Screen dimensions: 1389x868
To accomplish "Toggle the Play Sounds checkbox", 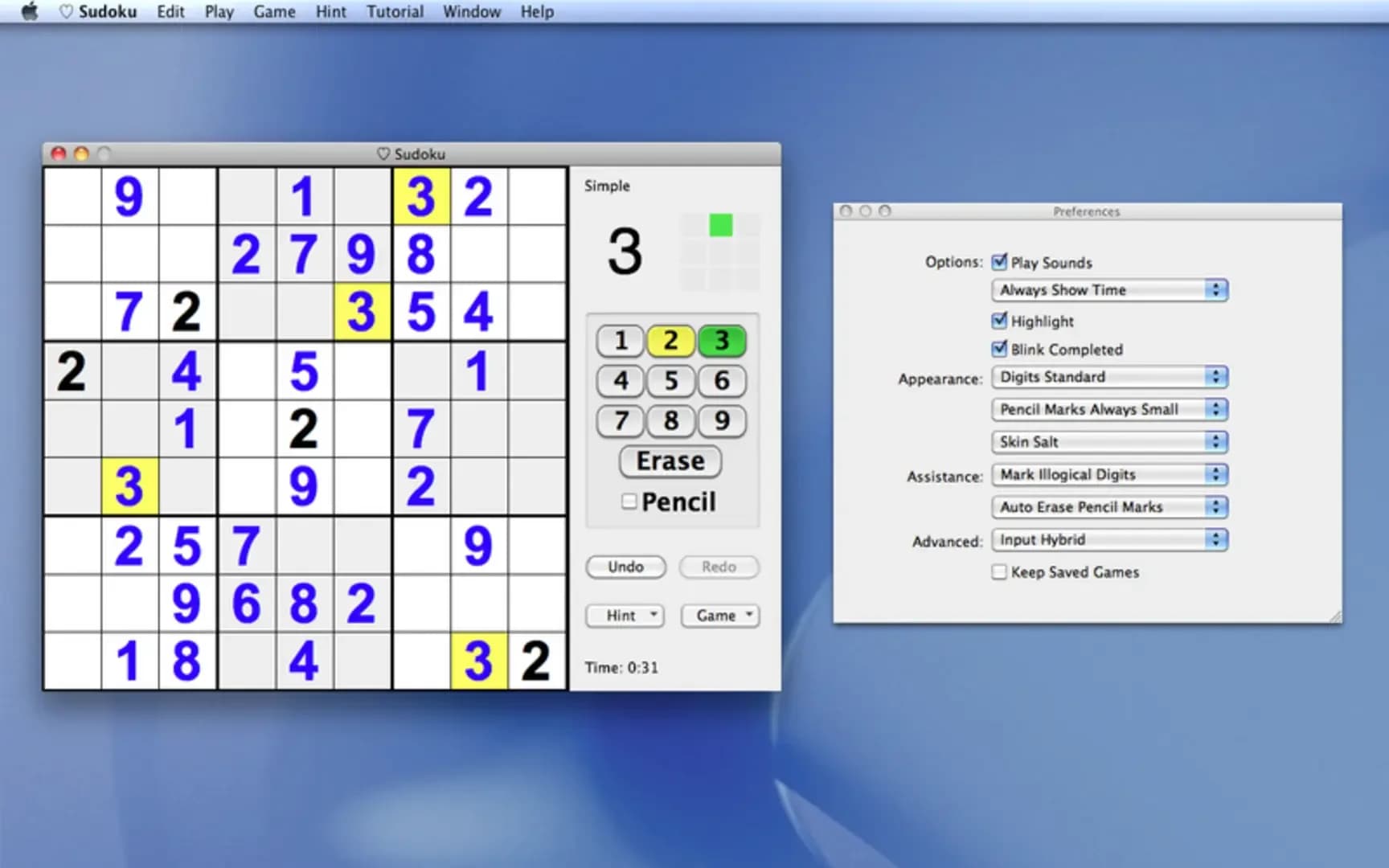I will 999,262.
